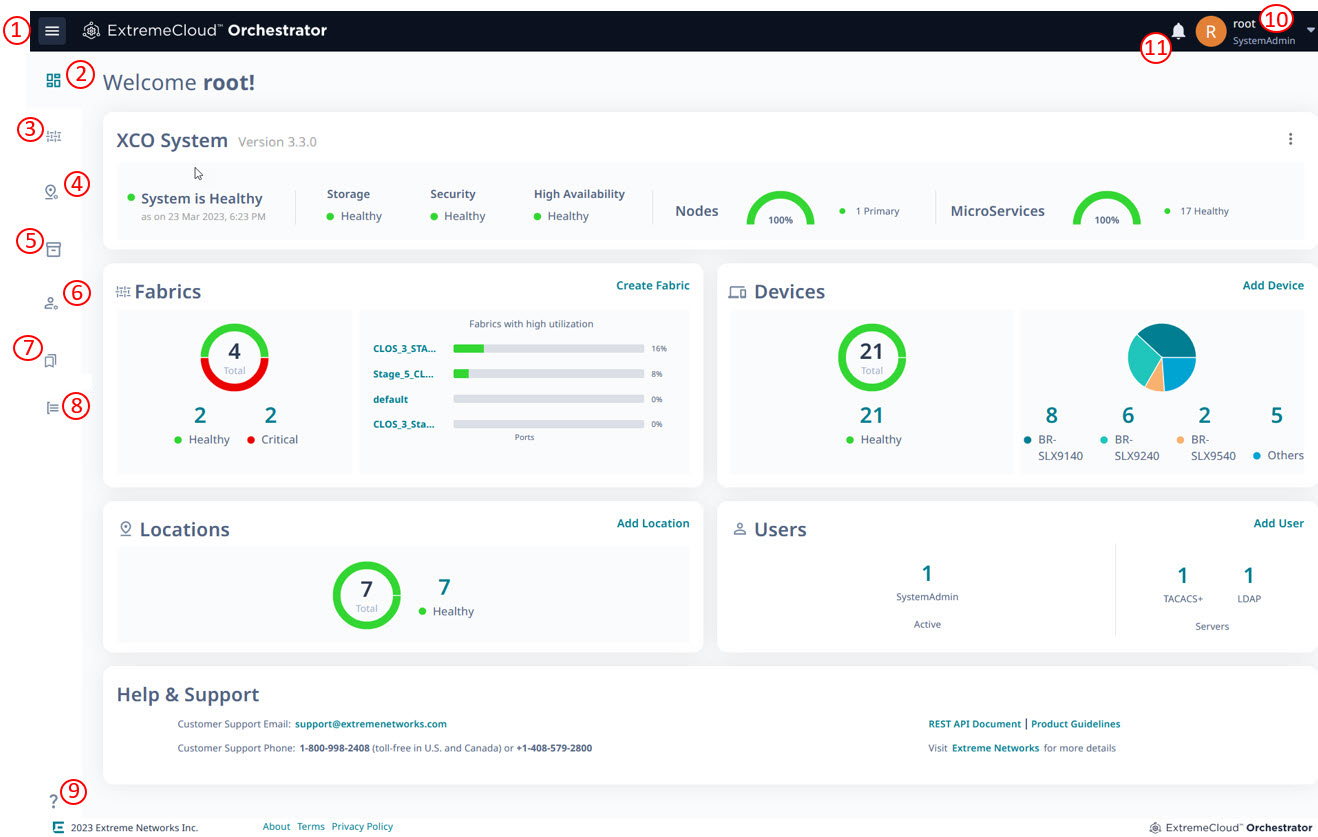Open the notifications bell
Screen dimensions: 1318x837
coord(1179,31)
